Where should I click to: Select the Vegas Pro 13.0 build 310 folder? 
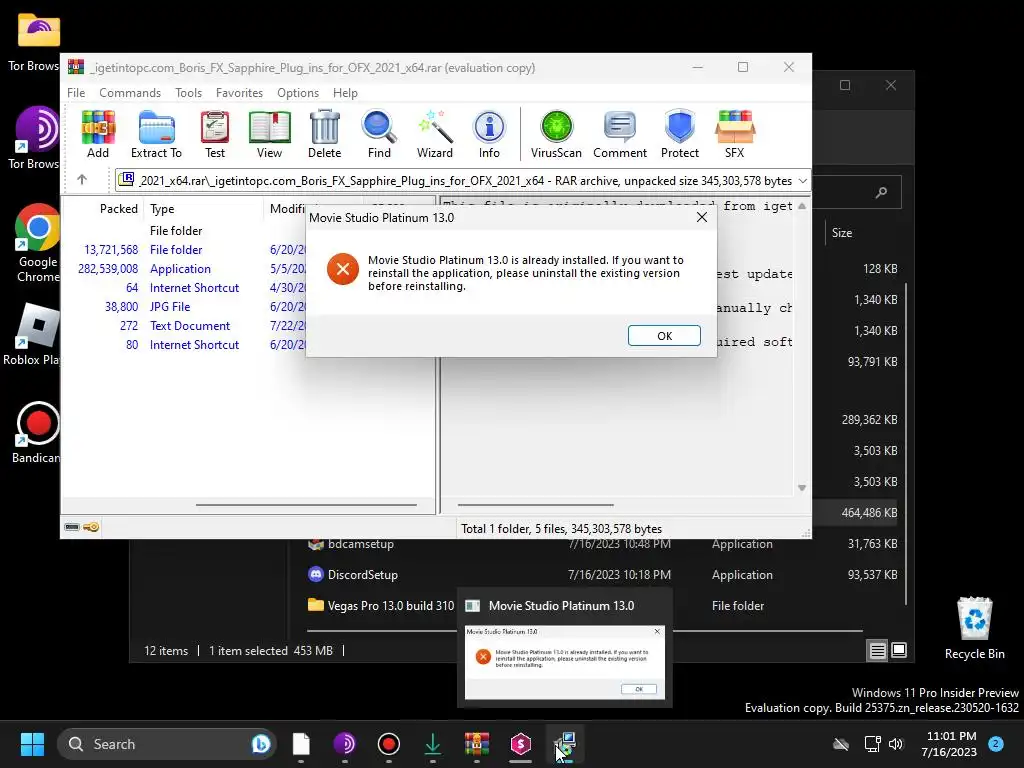coord(381,605)
